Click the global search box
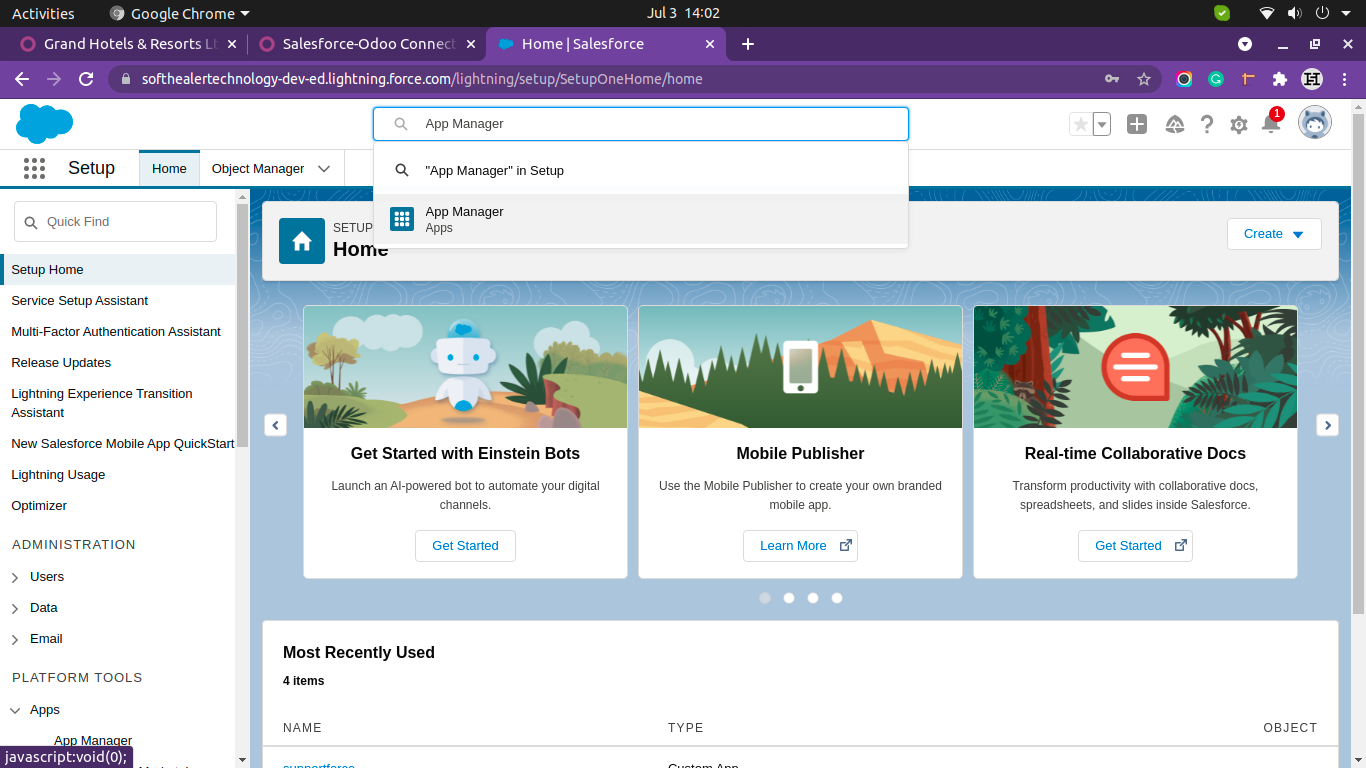This screenshot has height=768, width=1366. pyautogui.click(x=641, y=124)
